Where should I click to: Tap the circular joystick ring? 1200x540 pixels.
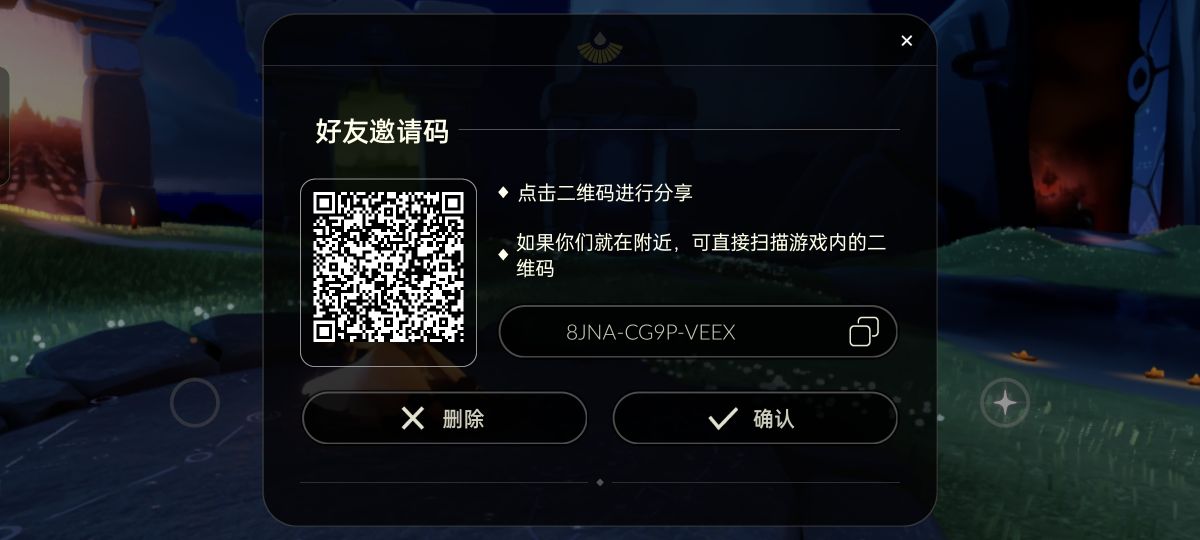point(195,403)
